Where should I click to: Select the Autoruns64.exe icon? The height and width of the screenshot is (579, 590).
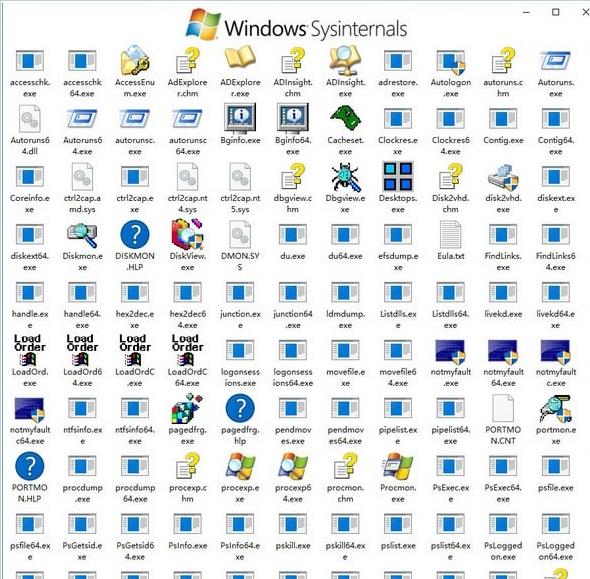click(82, 119)
